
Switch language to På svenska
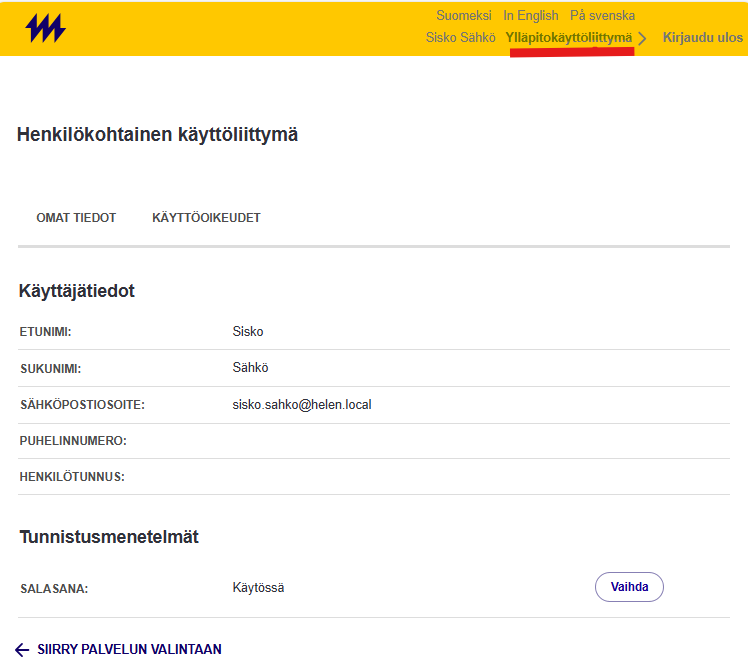tap(602, 16)
